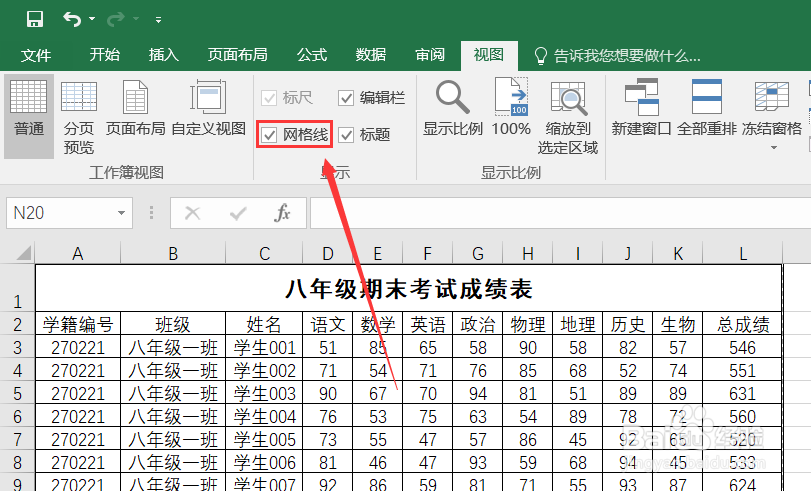Click the 班级 header cell
The height and width of the screenshot is (491, 811).
point(173,324)
